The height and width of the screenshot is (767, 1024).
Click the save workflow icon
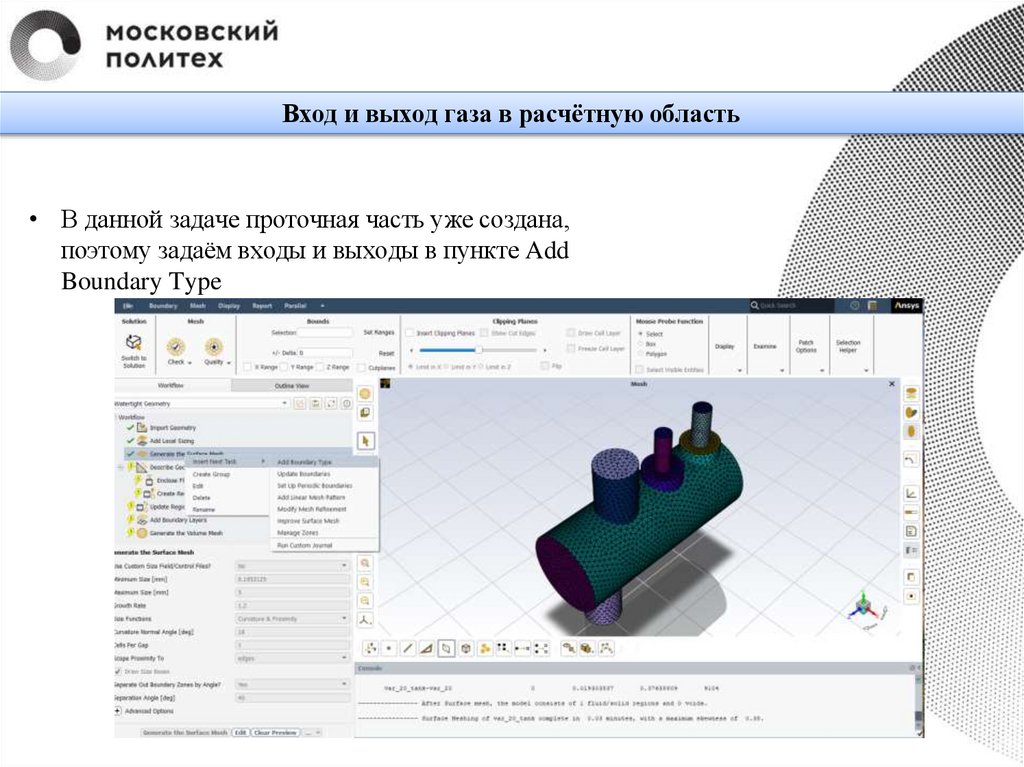(x=315, y=404)
